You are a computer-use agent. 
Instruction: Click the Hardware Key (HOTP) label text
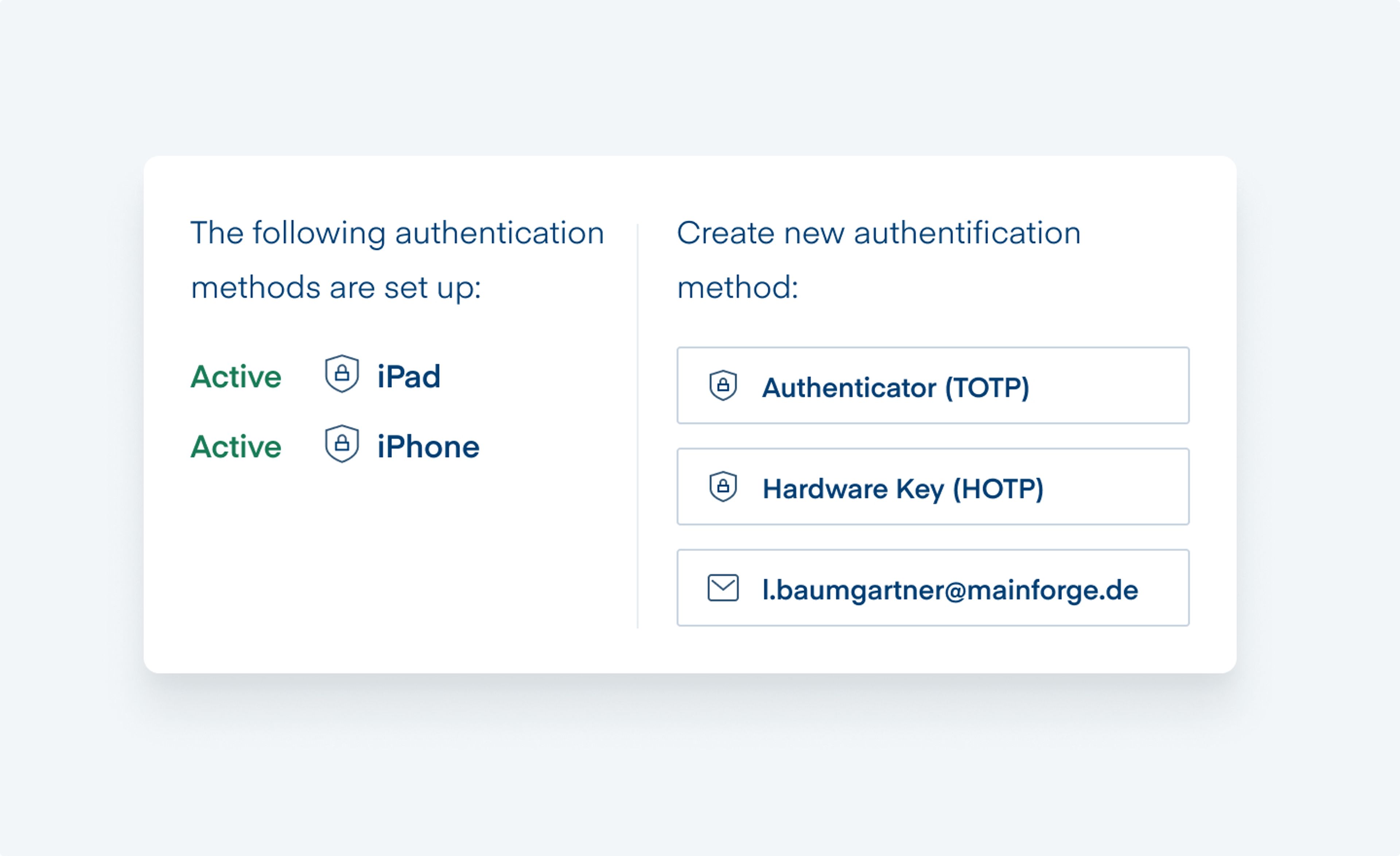click(x=902, y=489)
